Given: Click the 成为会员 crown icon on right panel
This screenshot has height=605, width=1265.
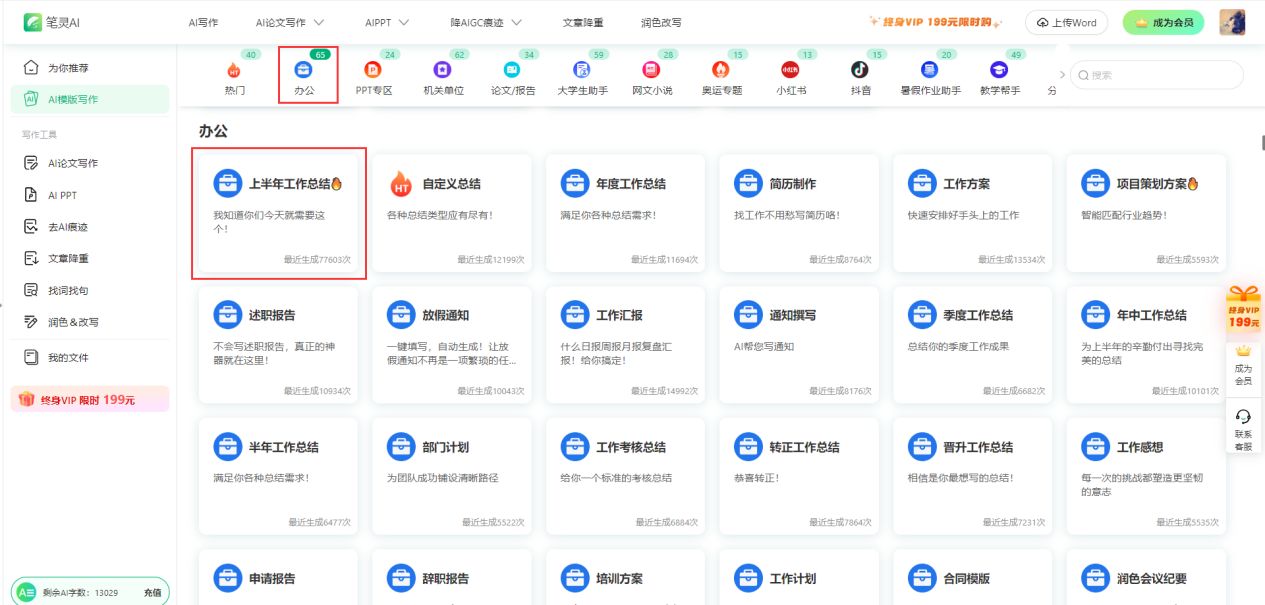Looking at the screenshot, I should [x=1243, y=351].
